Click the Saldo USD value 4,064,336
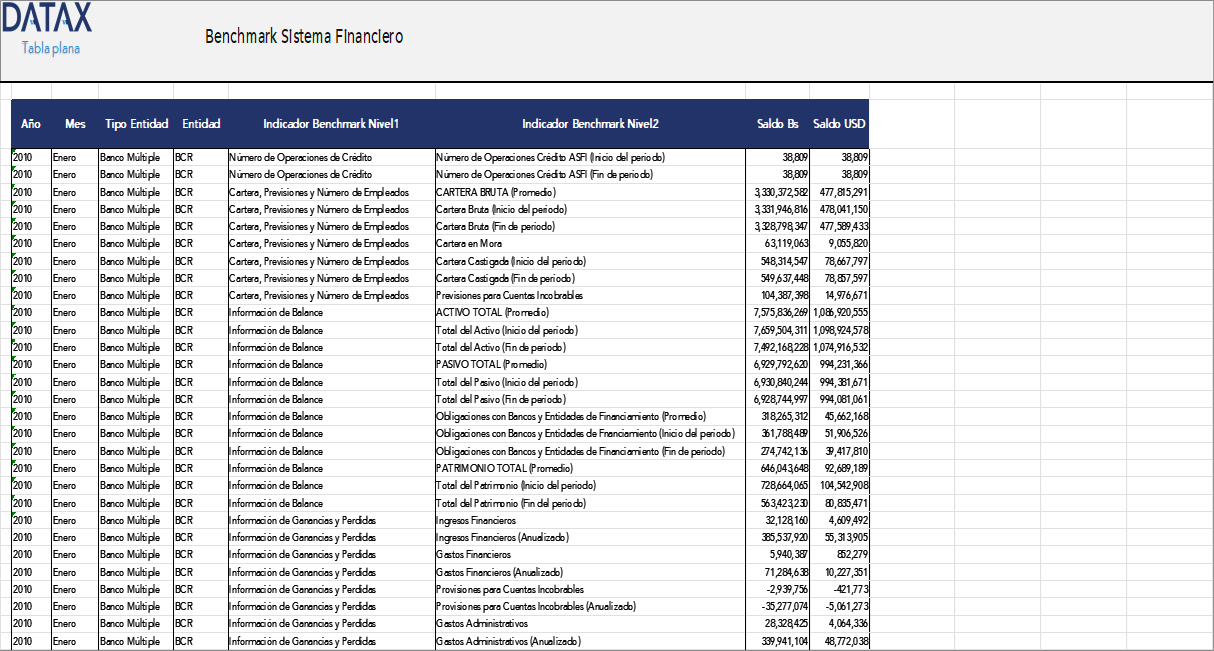Image resolution: width=1214 pixels, height=651 pixels. [x=839, y=624]
